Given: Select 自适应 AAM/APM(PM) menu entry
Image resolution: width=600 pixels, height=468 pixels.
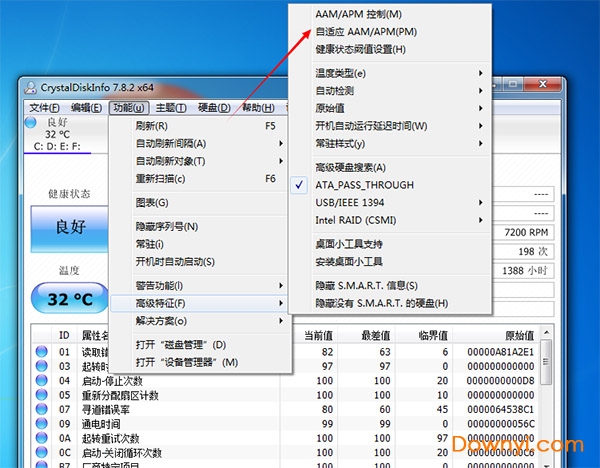Looking at the screenshot, I should [366, 31].
